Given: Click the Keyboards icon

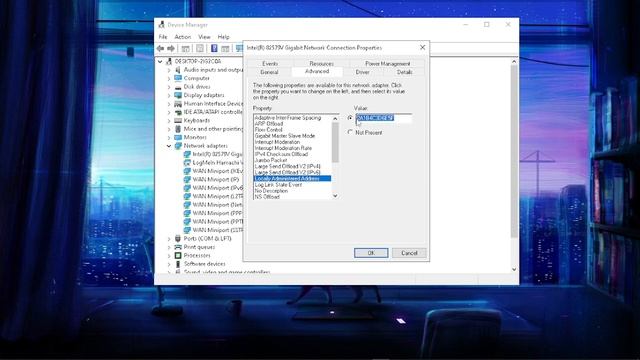Looking at the screenshot, I should 178,120.
